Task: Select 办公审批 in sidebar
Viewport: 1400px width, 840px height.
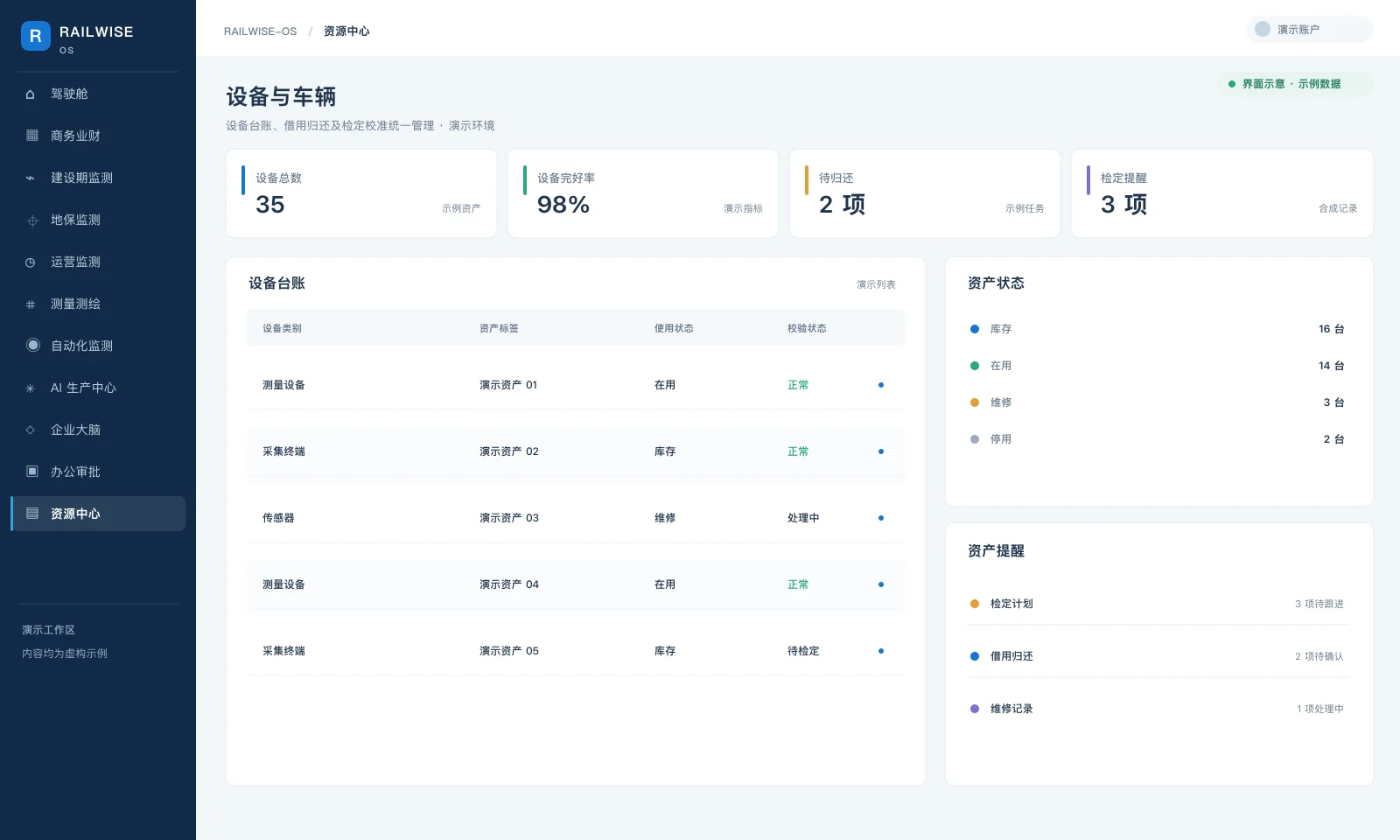Action: [98, 472]
